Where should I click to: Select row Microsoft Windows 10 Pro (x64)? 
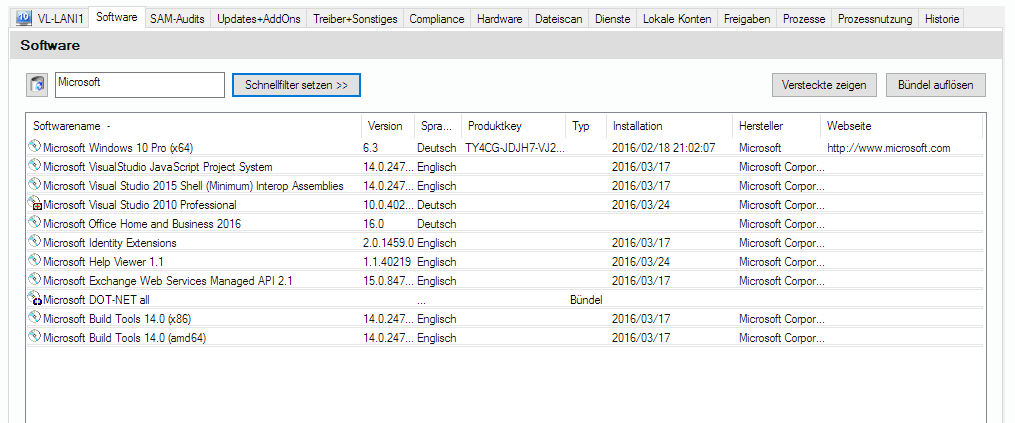pyautogui.click(x=505, y=148)
